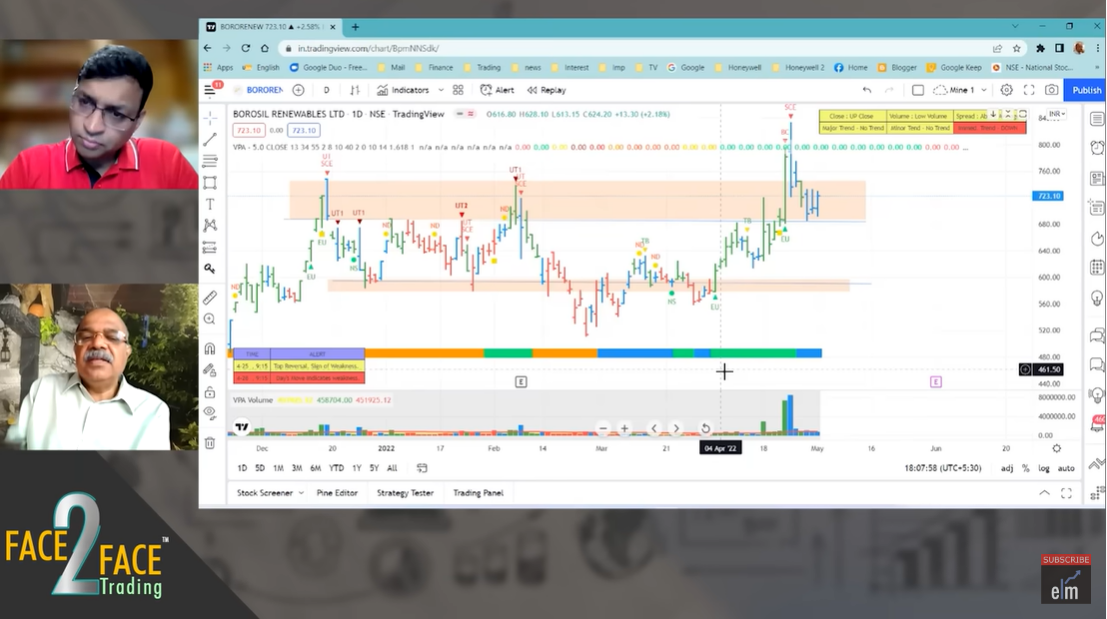Screen dimensions: 1107x619
Task: Enter fullscreen mode icon
Action: 1029,90
